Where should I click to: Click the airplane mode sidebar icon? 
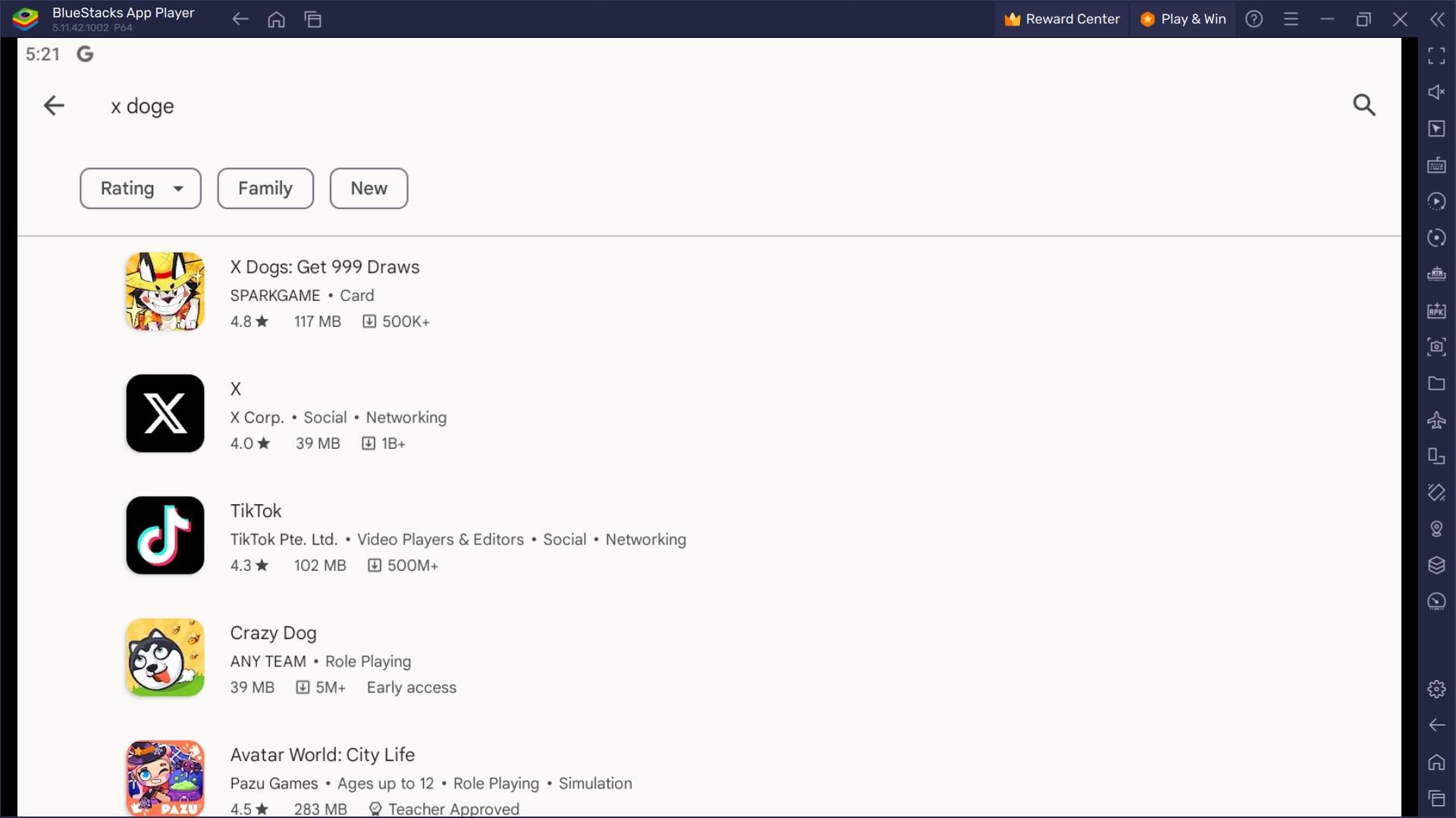coord(1436,419)
